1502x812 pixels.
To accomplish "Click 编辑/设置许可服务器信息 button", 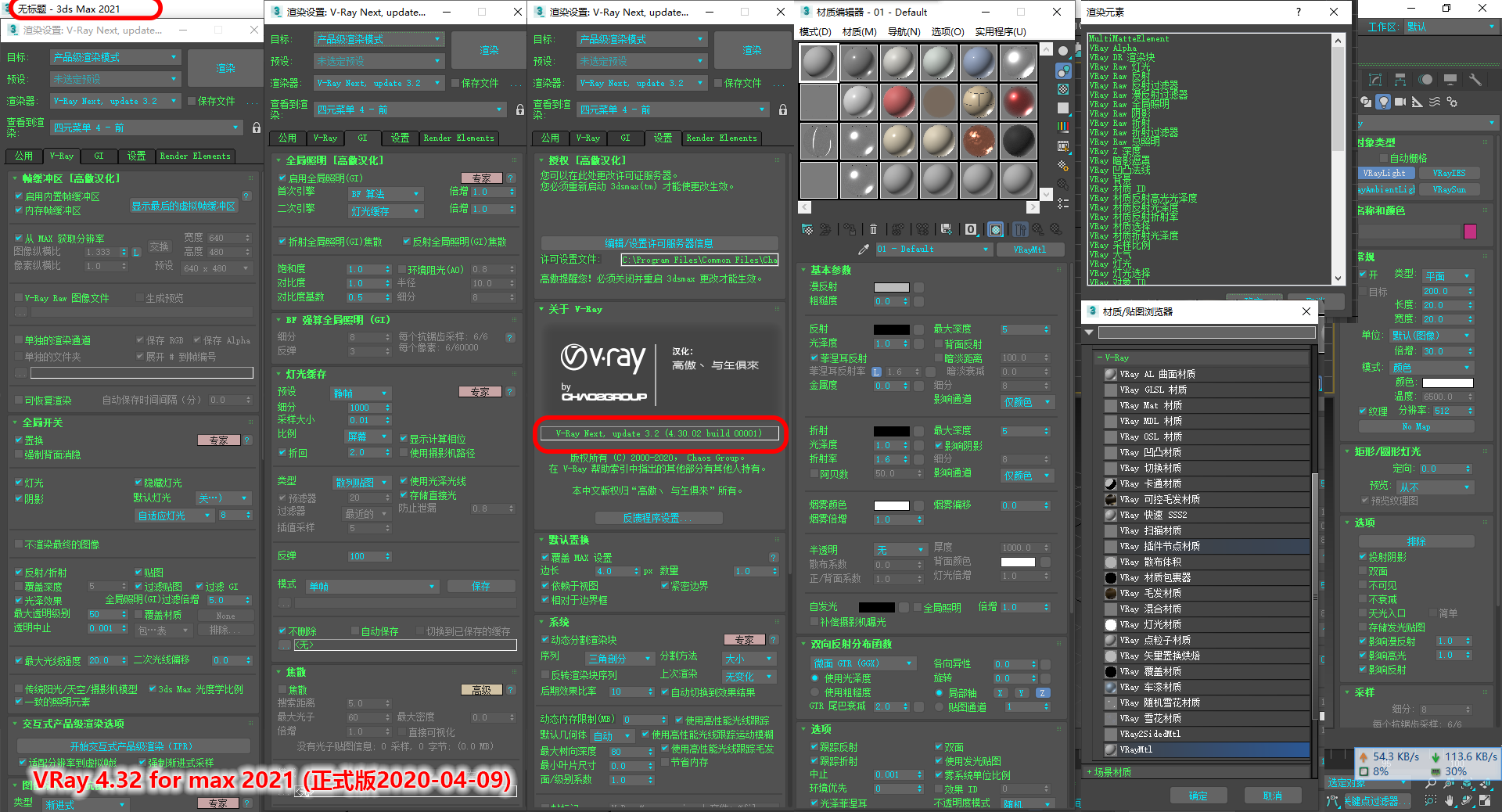I will 659,243.
